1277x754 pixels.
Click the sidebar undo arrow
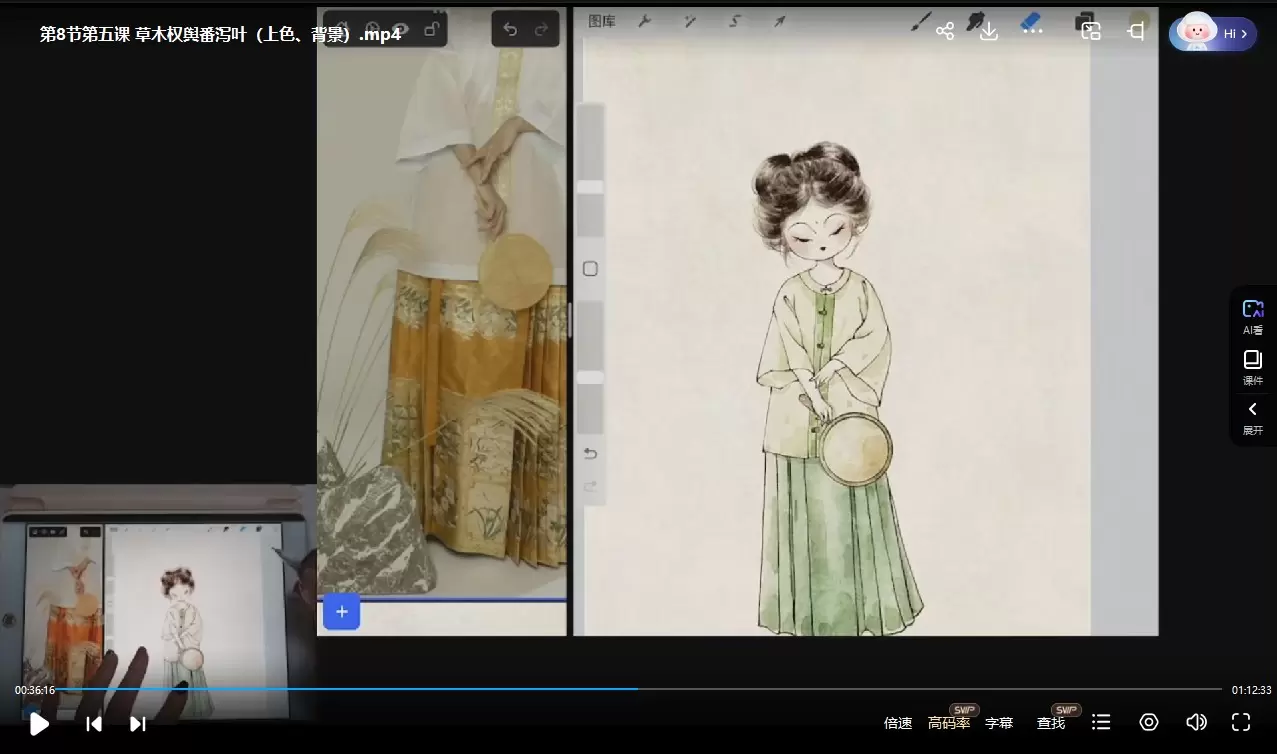pyautogui.click(x=590, y=454)
